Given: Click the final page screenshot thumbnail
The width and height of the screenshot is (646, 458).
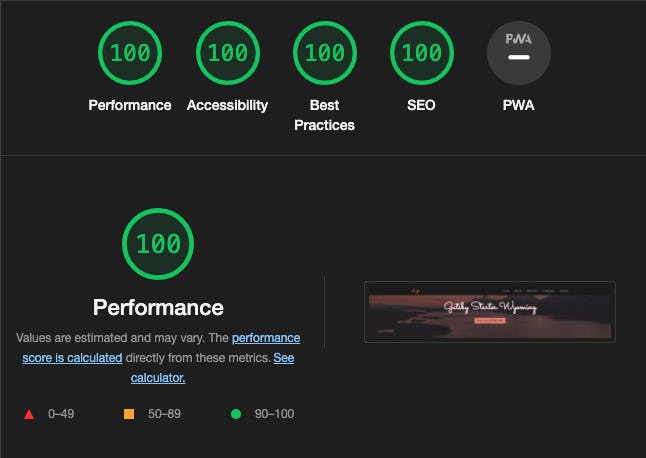Looking at the screenshot, I should (x=490, y=312).
